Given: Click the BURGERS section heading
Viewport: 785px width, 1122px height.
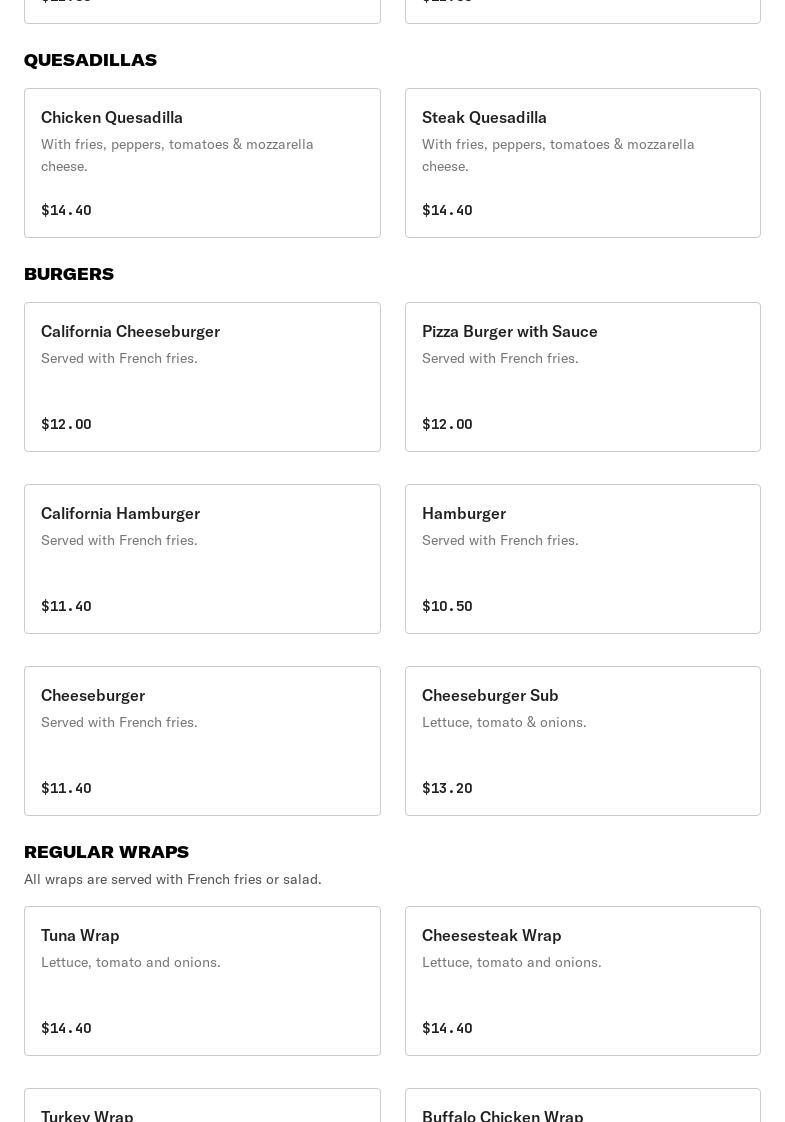Looking at the screenshot, I should point(69,274).
